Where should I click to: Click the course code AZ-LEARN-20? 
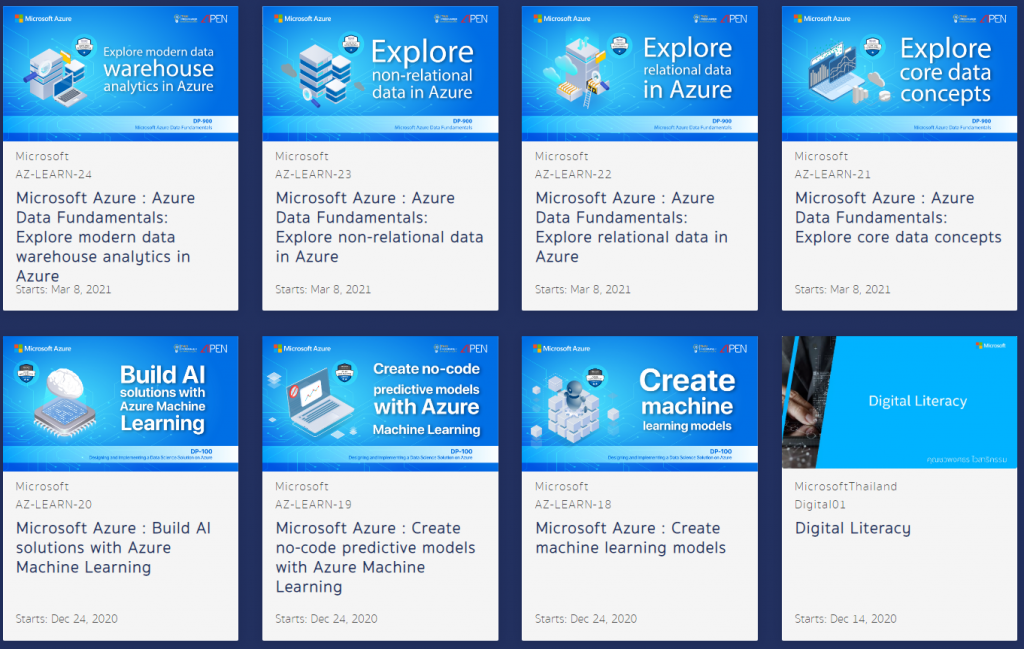[54, 504]
